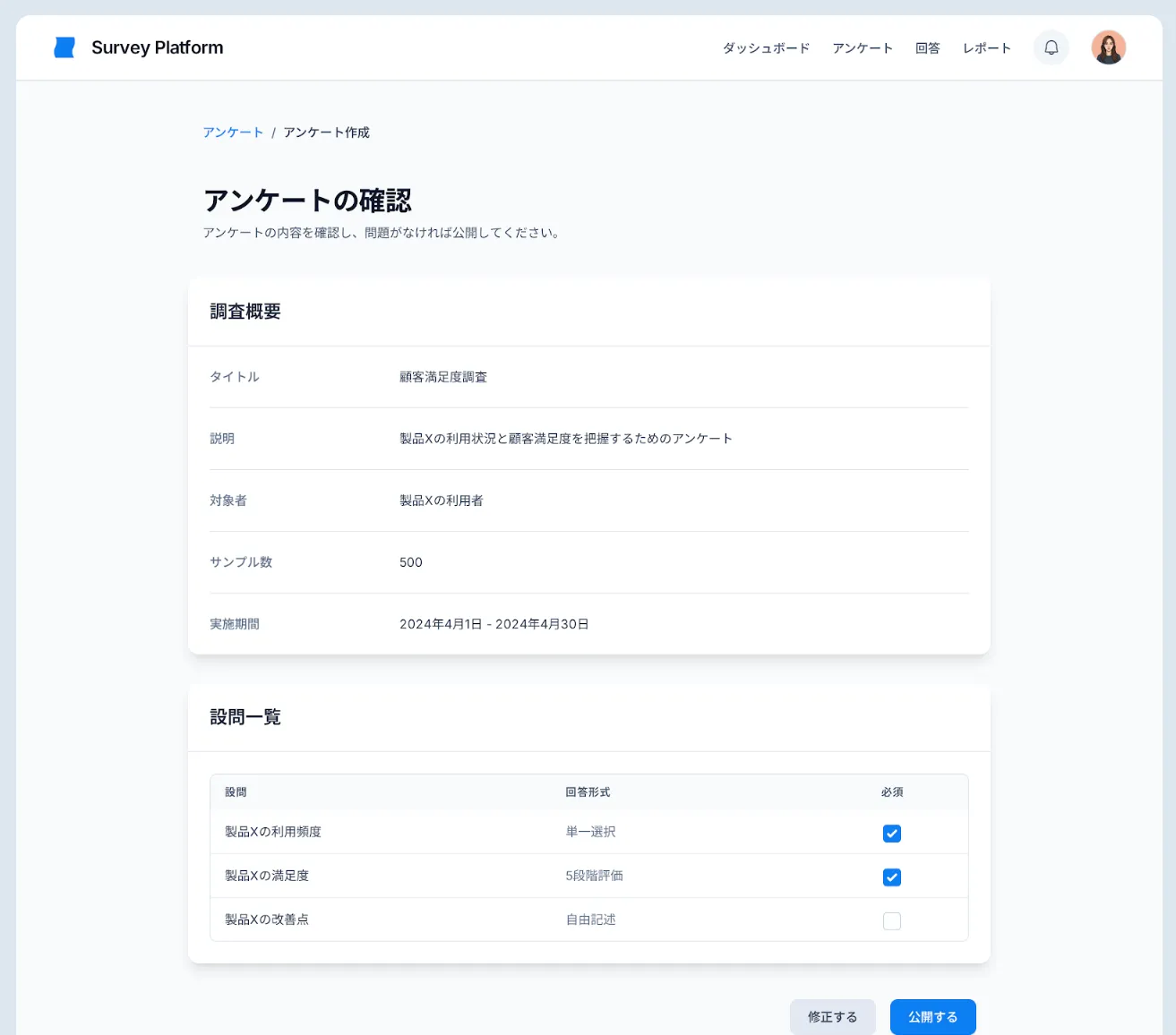The height and width of the screenshot is (1035, 1176).
Task: Click the アンケート breadcrumb link
Action: click(233, 133)
